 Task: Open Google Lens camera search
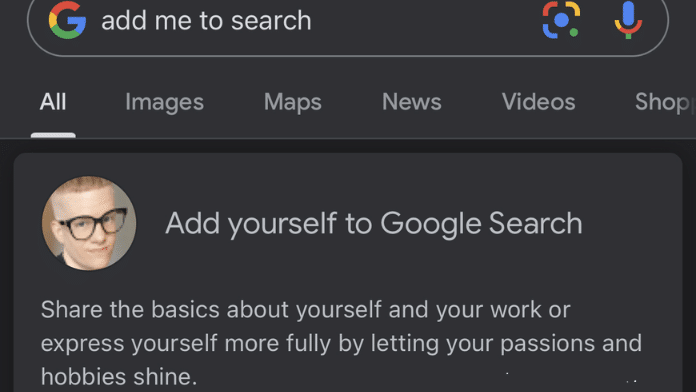pyautogui.click(x=561, y=20)
